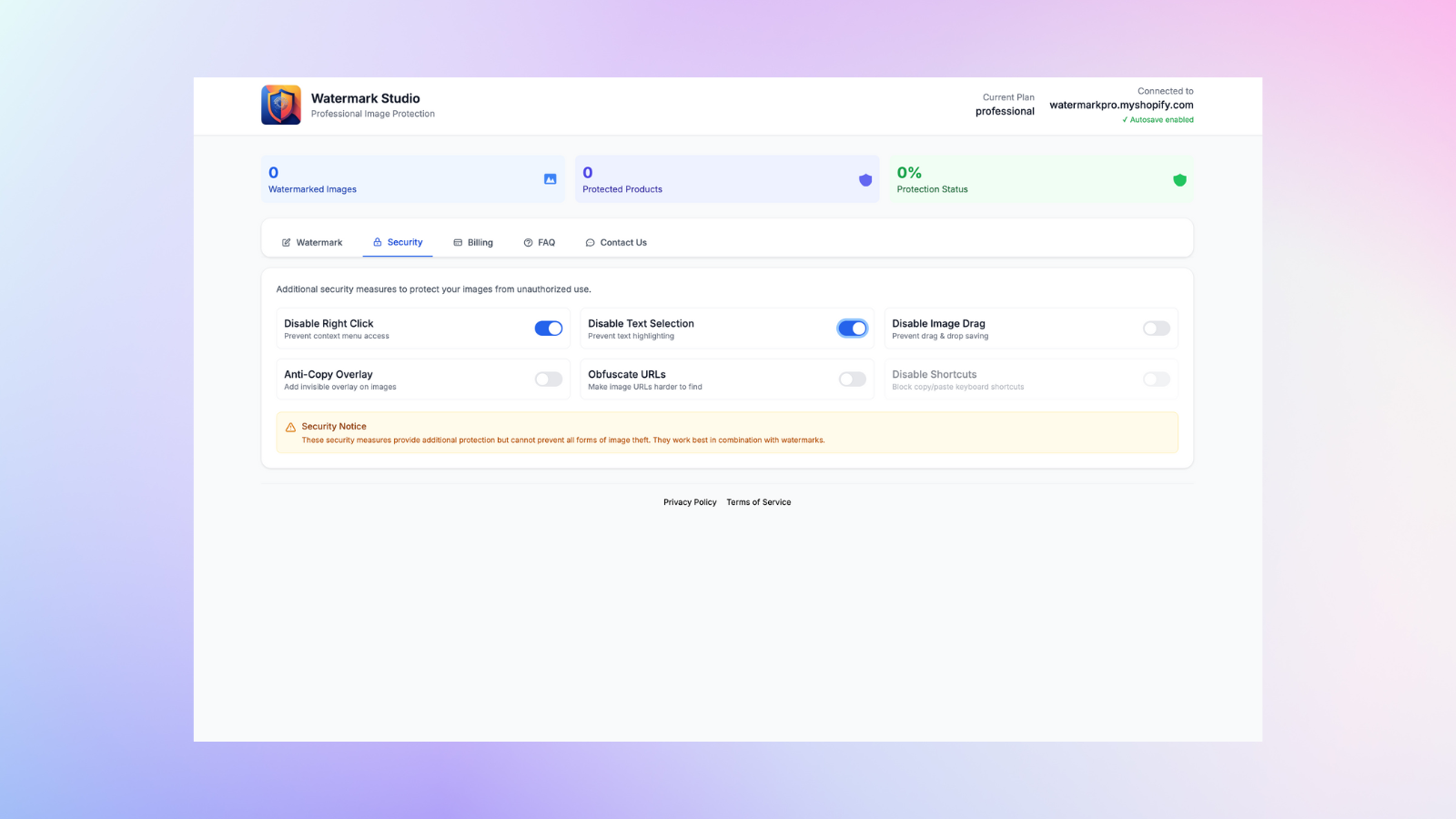Click the Protected Products stat card
Viewport: 1456px width, 819px height.
(726, 179)
